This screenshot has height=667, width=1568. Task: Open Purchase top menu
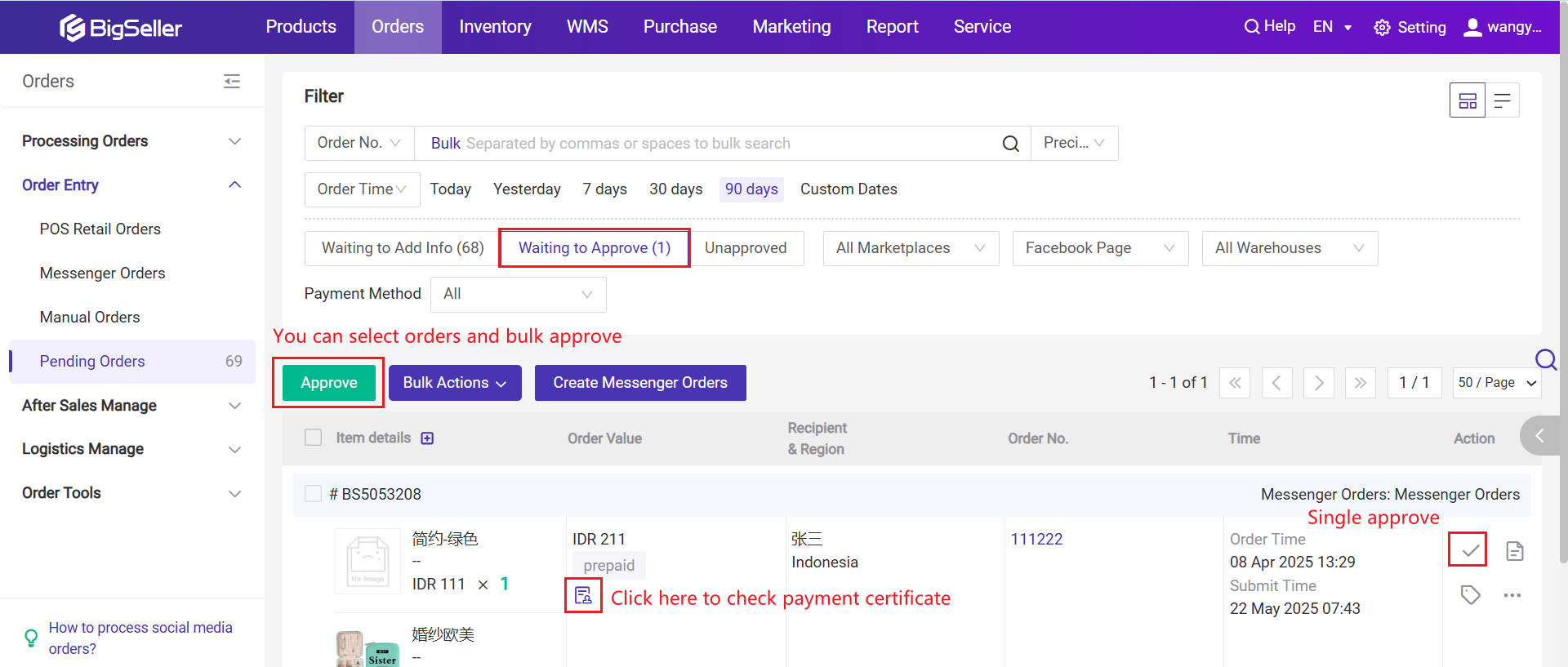pyautogui.click(x=679, y=27)
